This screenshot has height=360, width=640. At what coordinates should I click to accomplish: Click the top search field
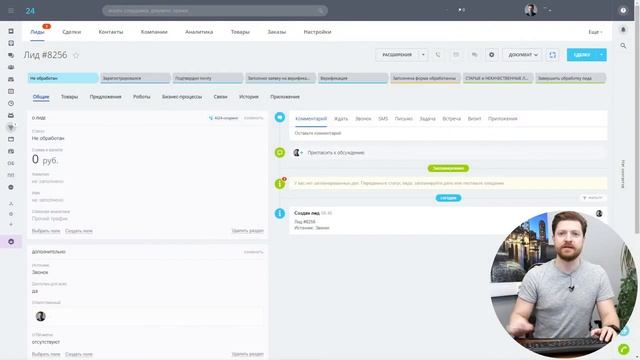[215, 11]
